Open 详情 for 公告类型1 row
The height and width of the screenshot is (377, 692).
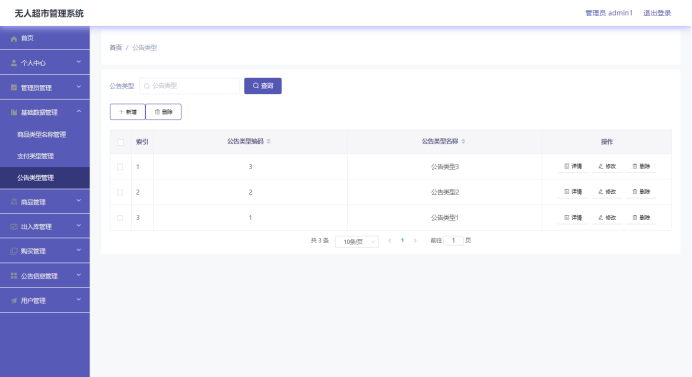pos(573,218)
